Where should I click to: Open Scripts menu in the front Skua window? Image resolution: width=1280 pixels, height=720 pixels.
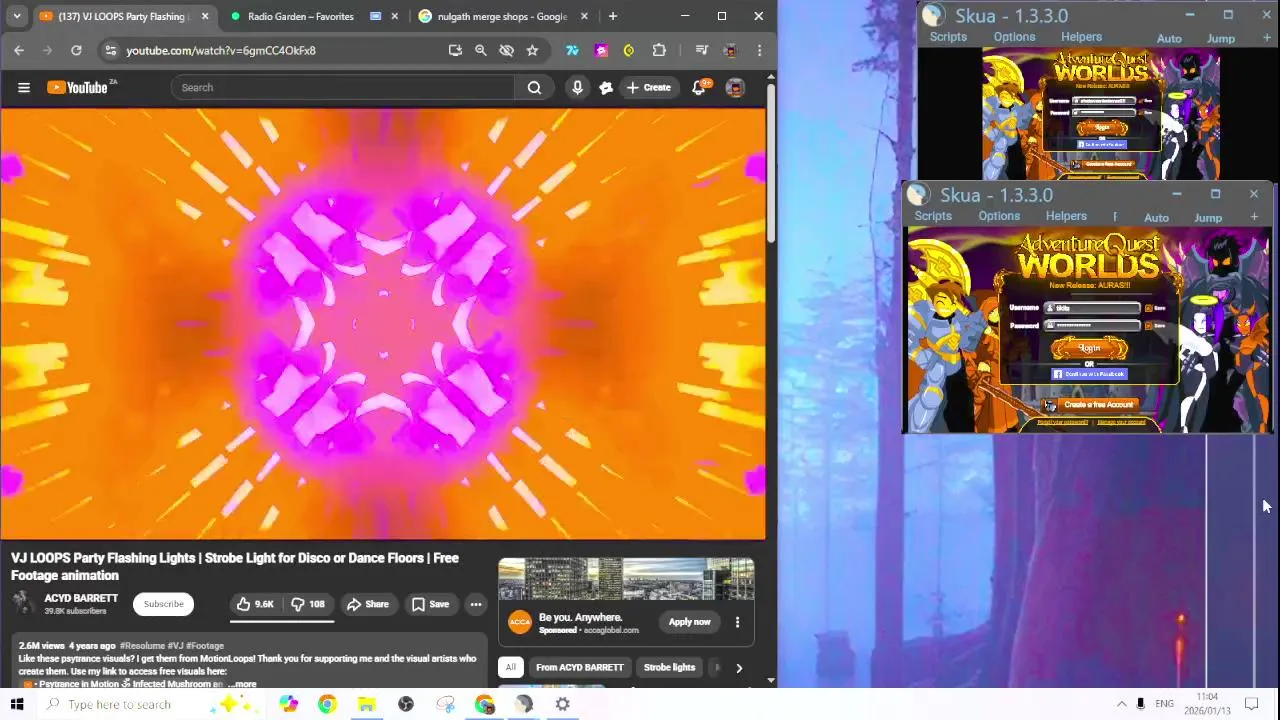[933, 216]
